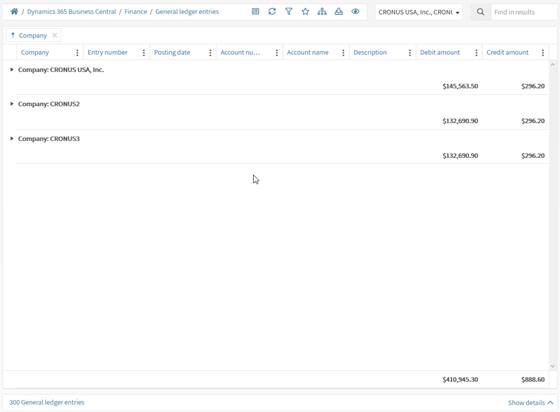The height and width of the screenshot is (412, 560).
Task: Open Company column options menu
Action: pyautogui.click(x=77, y=52)
